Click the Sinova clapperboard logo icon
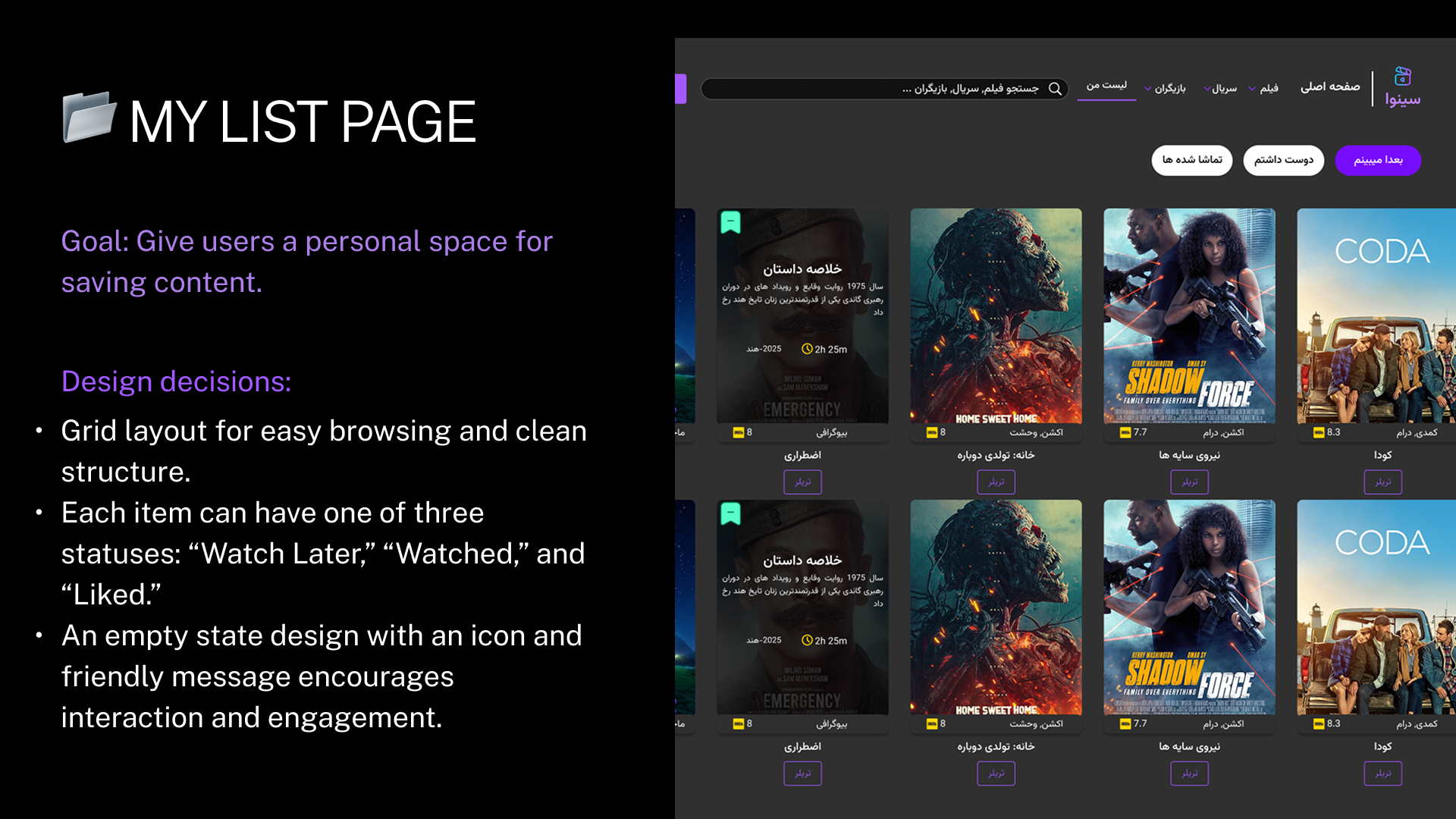The image size is (1456, 819). (x=1403, y=77)
